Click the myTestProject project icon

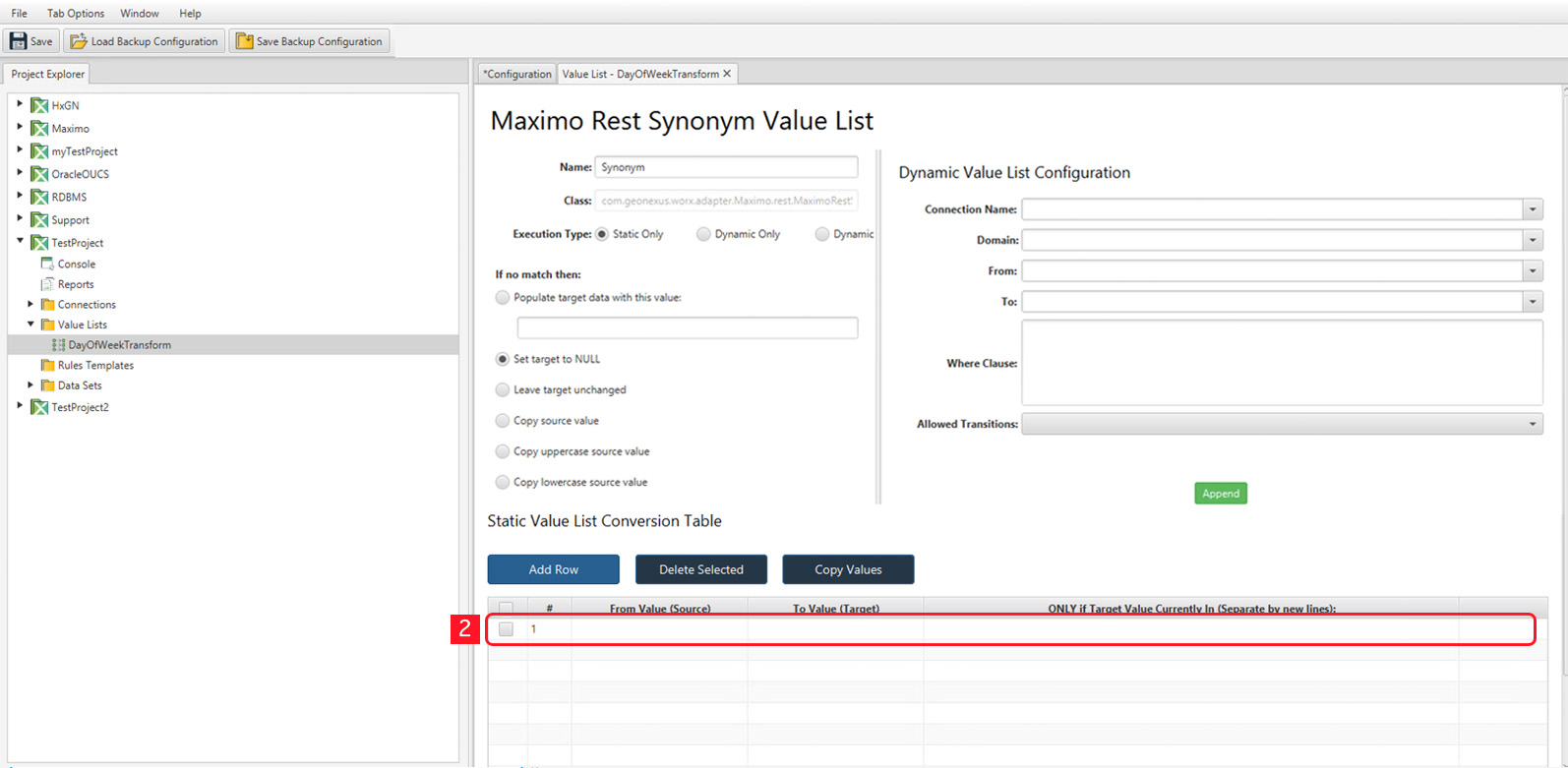pyautogui.click(x=39, y=151)
